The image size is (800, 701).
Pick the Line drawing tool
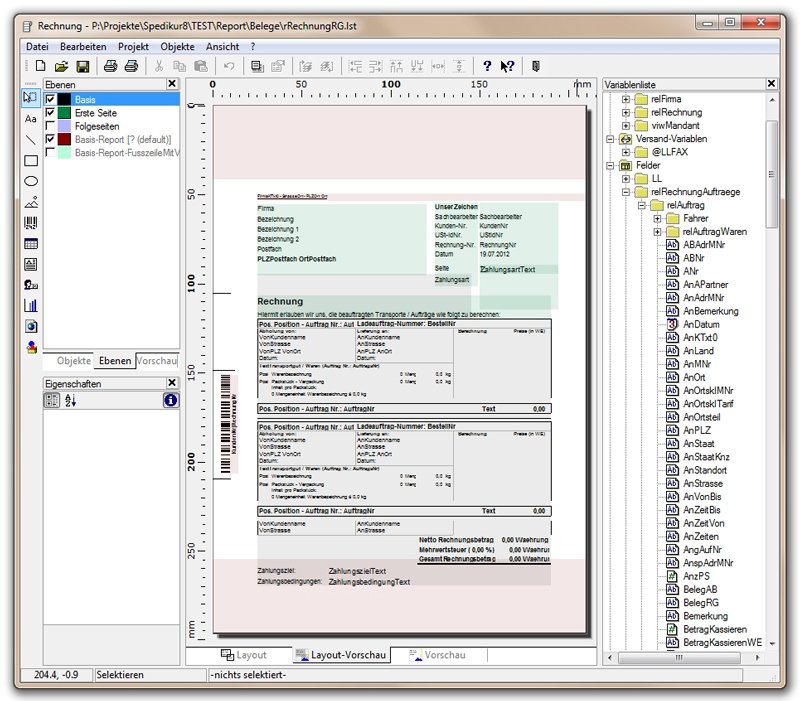31,139
